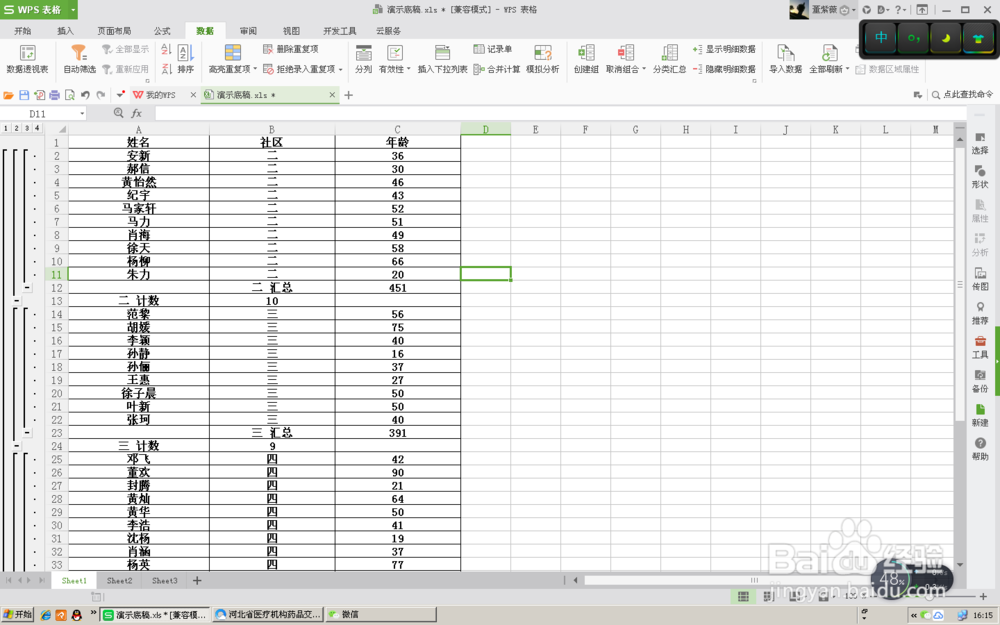Image resolution: width=1000 pixels, height=625 pixels.
Task: Click the Print Preview icon
Action: (x=70, y=95)
